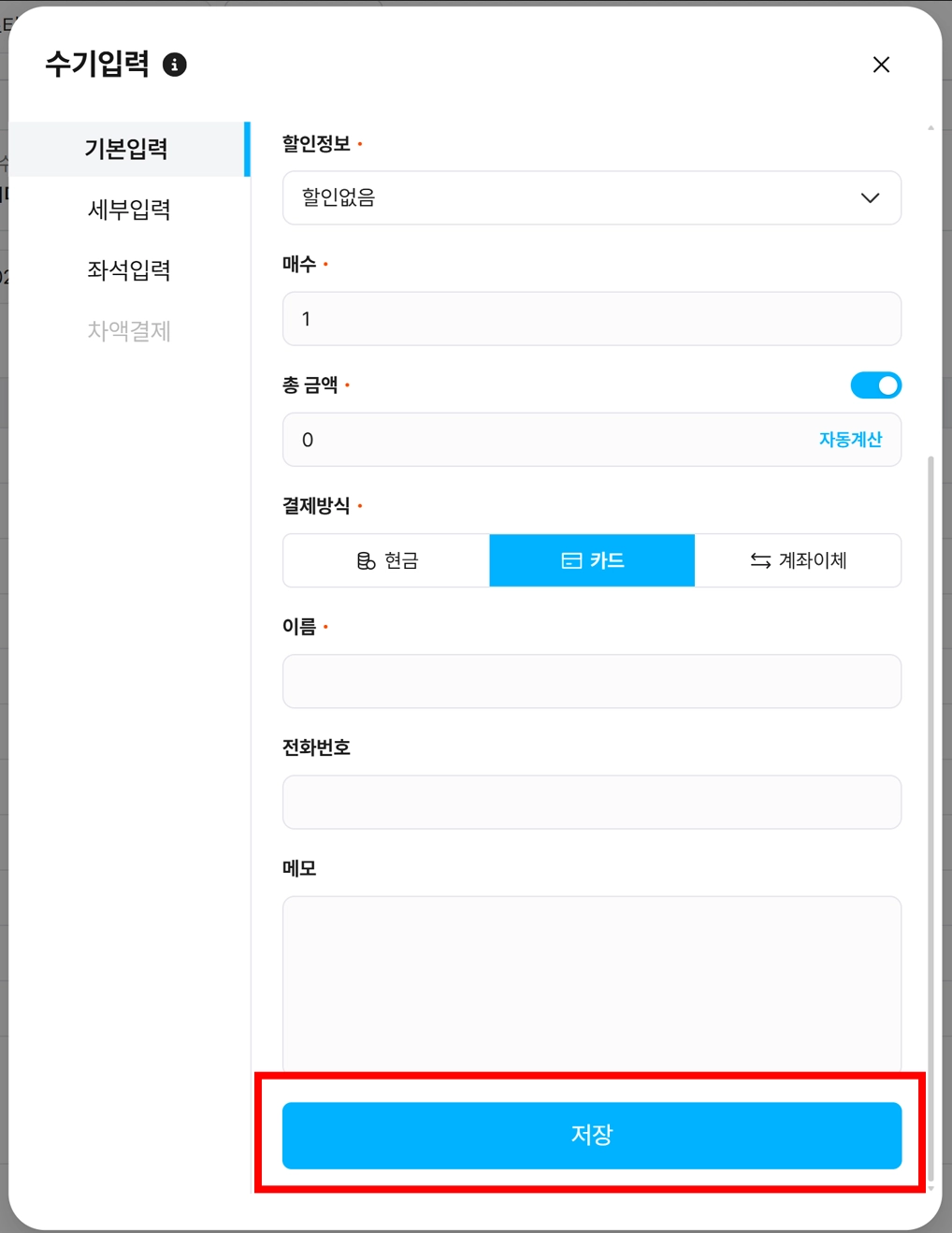This screenshot has height=1233, width=952.
Task: Focus the 이름 input field
Action: click(592, 681)
